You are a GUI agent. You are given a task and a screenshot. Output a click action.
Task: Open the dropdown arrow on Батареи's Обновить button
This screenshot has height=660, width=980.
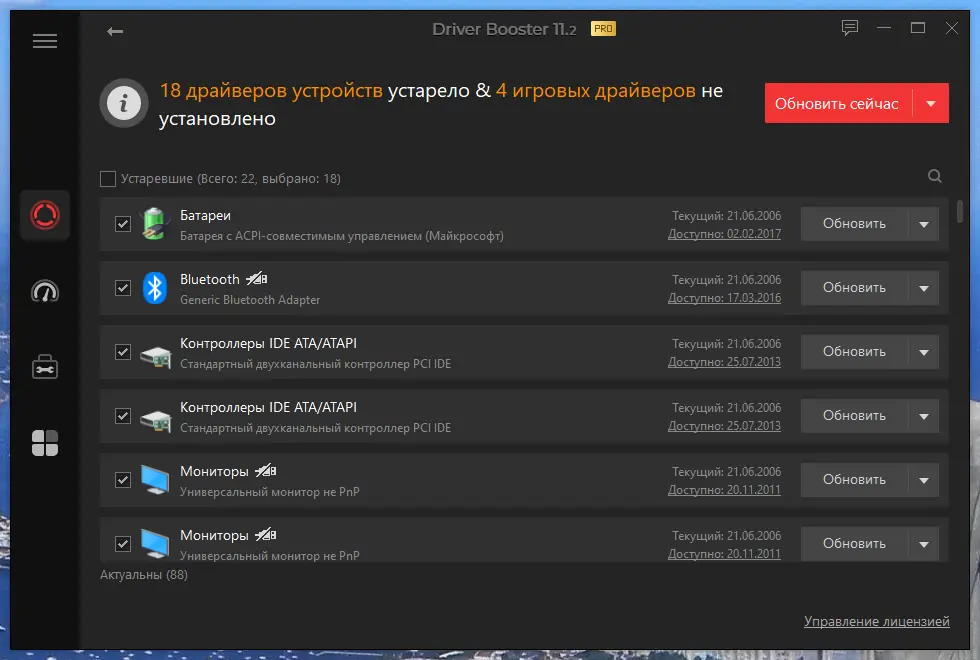point(923,224)
